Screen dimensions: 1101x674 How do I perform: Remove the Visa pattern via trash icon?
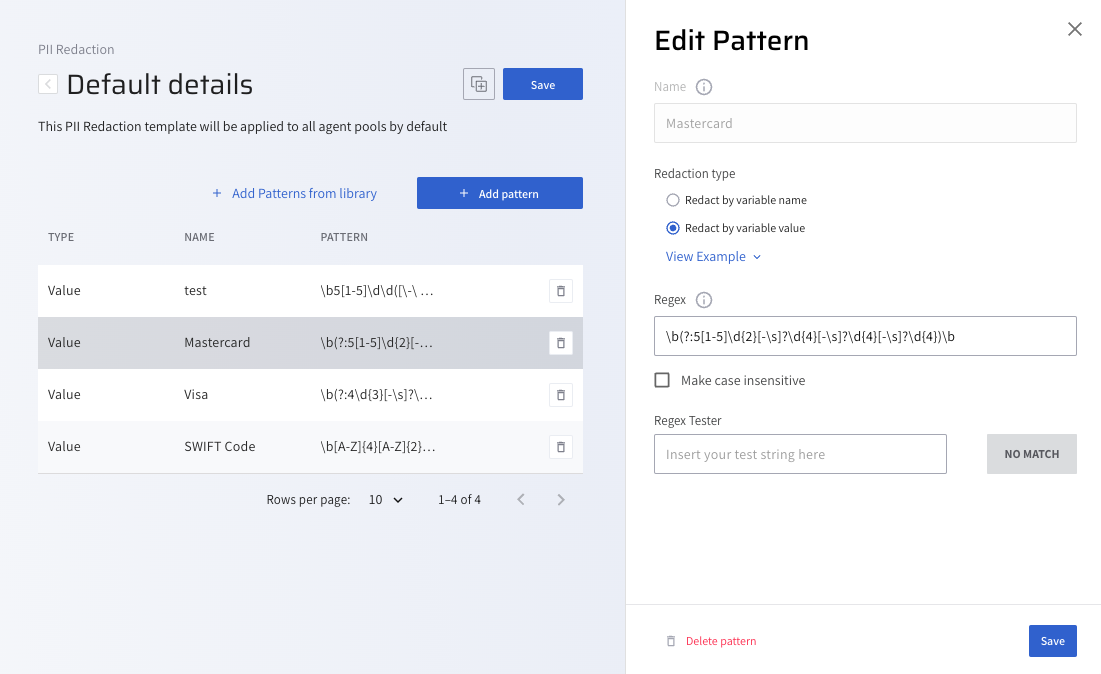560,395
